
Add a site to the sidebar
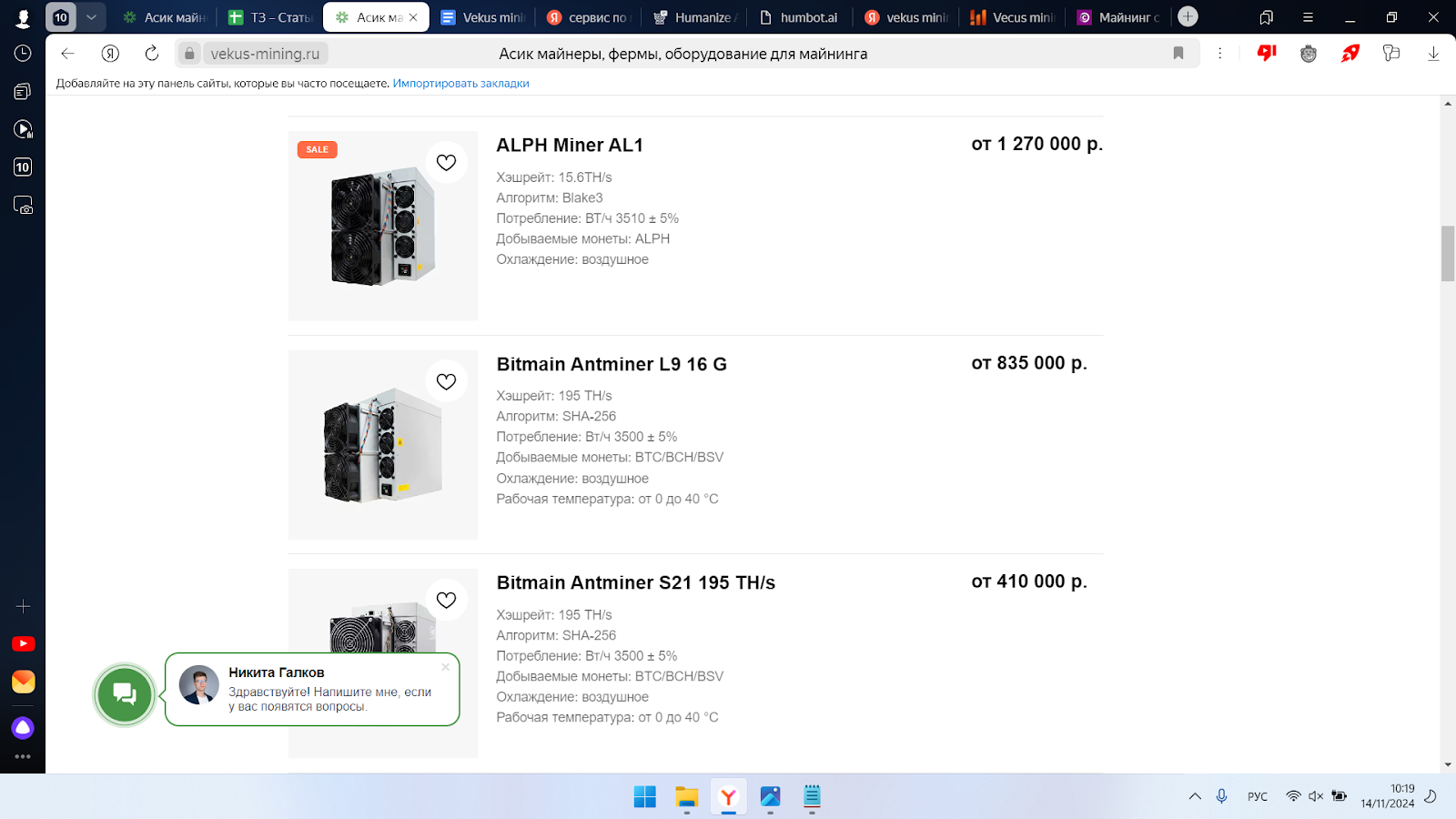point(23,606)
